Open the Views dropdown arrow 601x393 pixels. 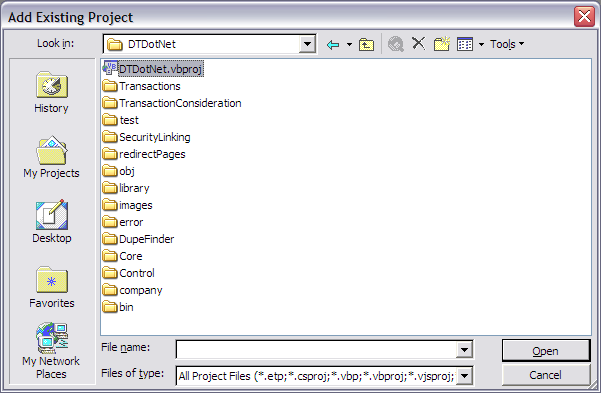pos(481,44)
